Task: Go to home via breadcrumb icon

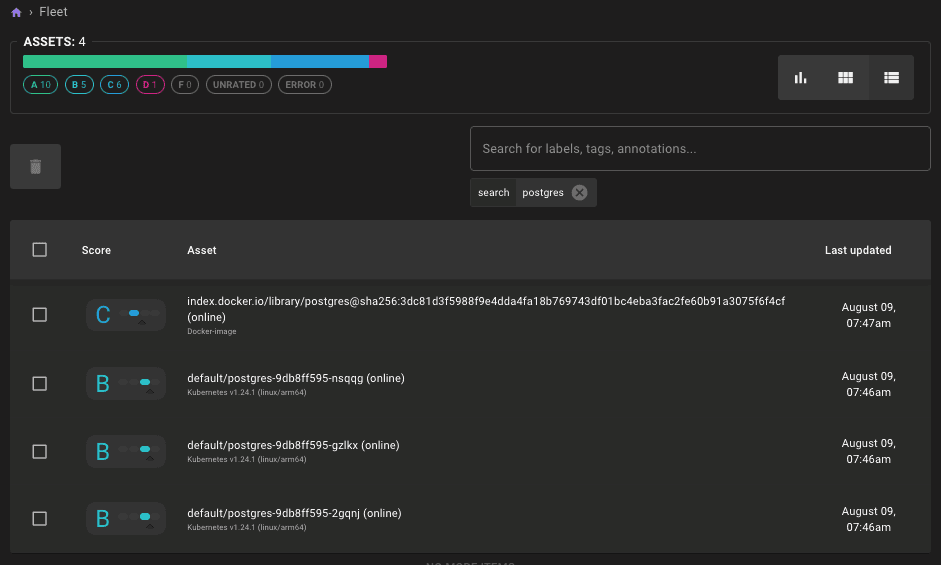Action: pos(16,12)
